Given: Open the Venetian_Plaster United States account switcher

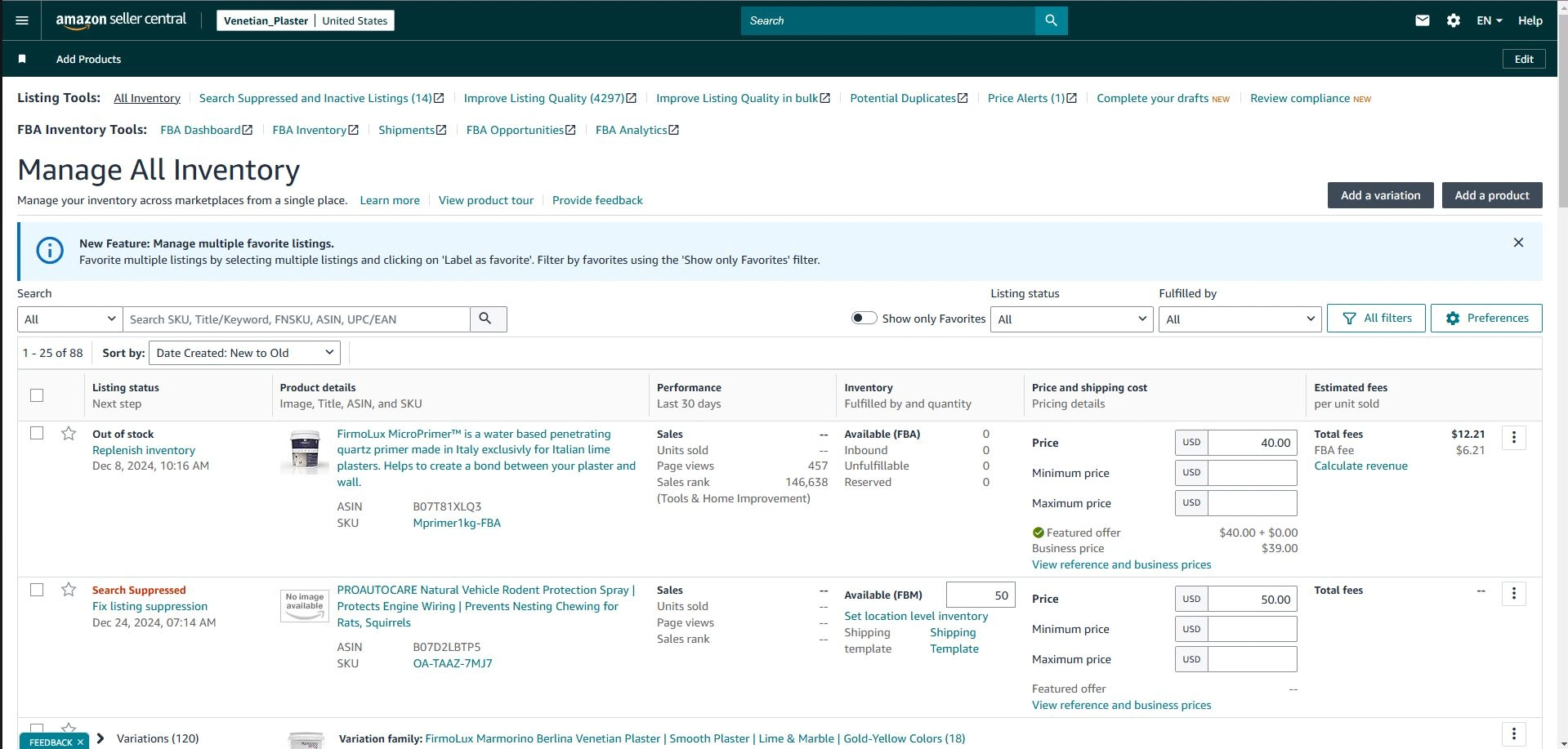Looking at the screenshot, I should point(305,20).
